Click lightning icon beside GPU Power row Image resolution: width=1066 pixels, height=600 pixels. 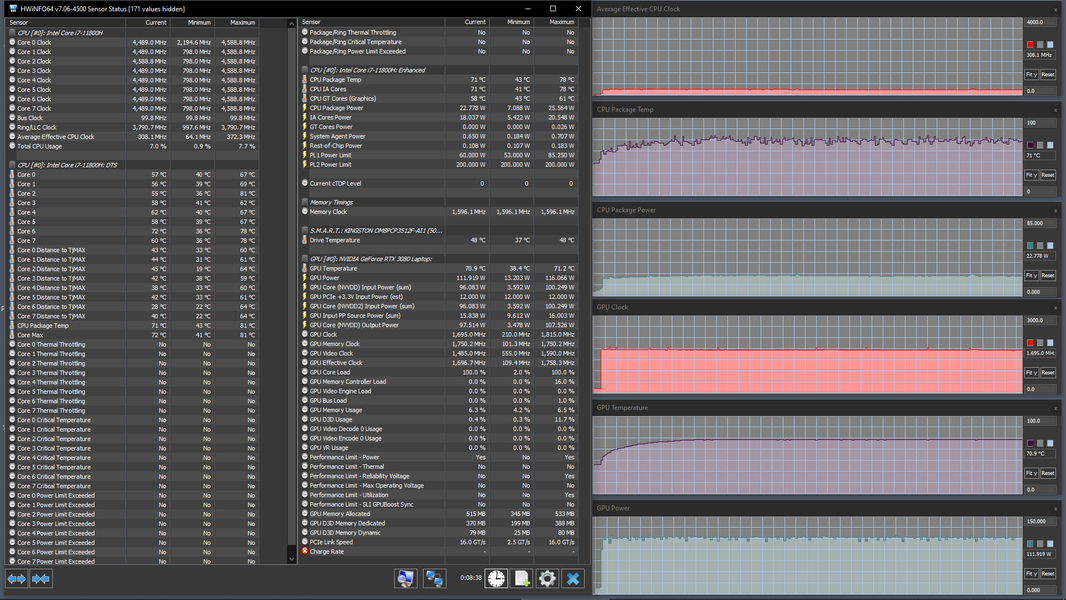pos(305,277)
